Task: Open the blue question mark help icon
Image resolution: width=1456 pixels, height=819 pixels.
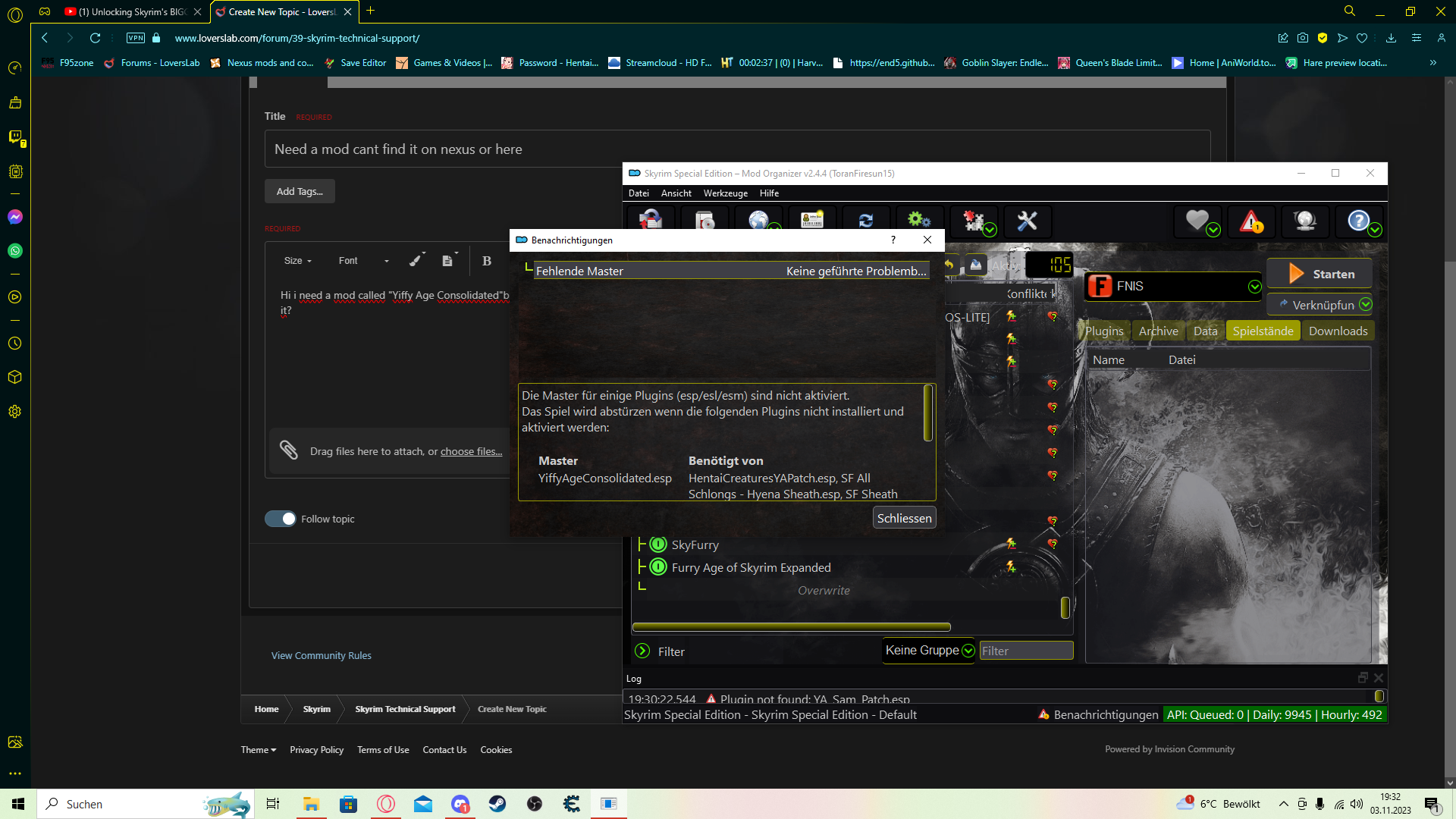Action: [1360, 221]
